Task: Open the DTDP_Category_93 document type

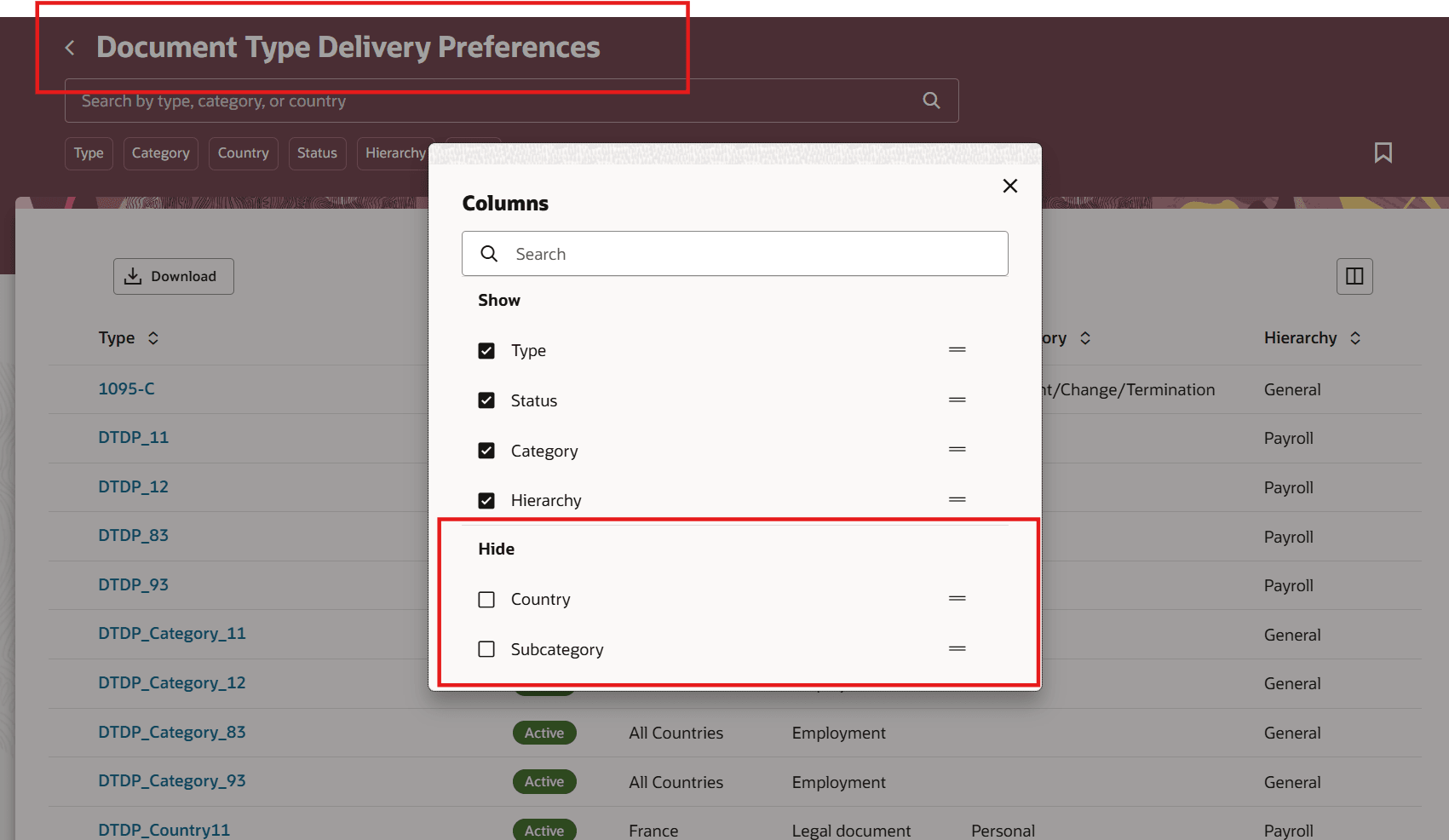Action: 172,781
